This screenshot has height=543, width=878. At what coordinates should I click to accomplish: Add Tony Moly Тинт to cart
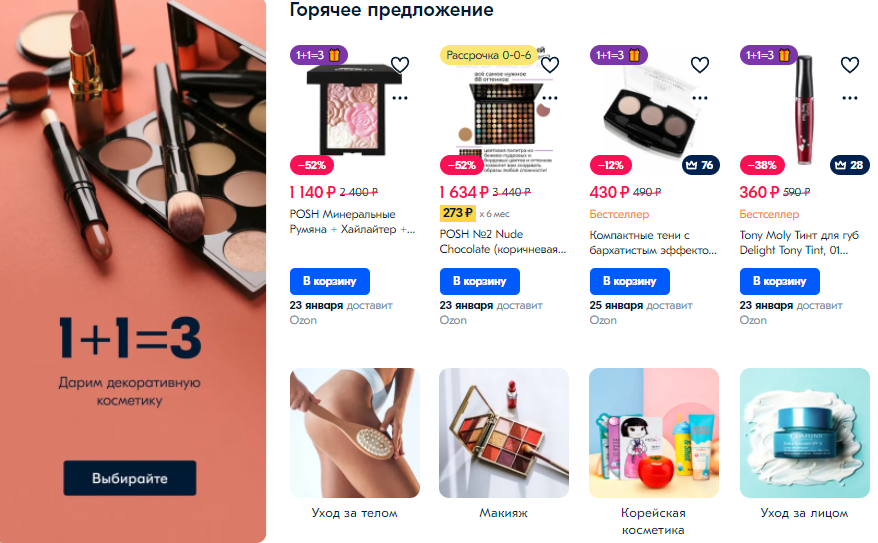pos(779,281)
